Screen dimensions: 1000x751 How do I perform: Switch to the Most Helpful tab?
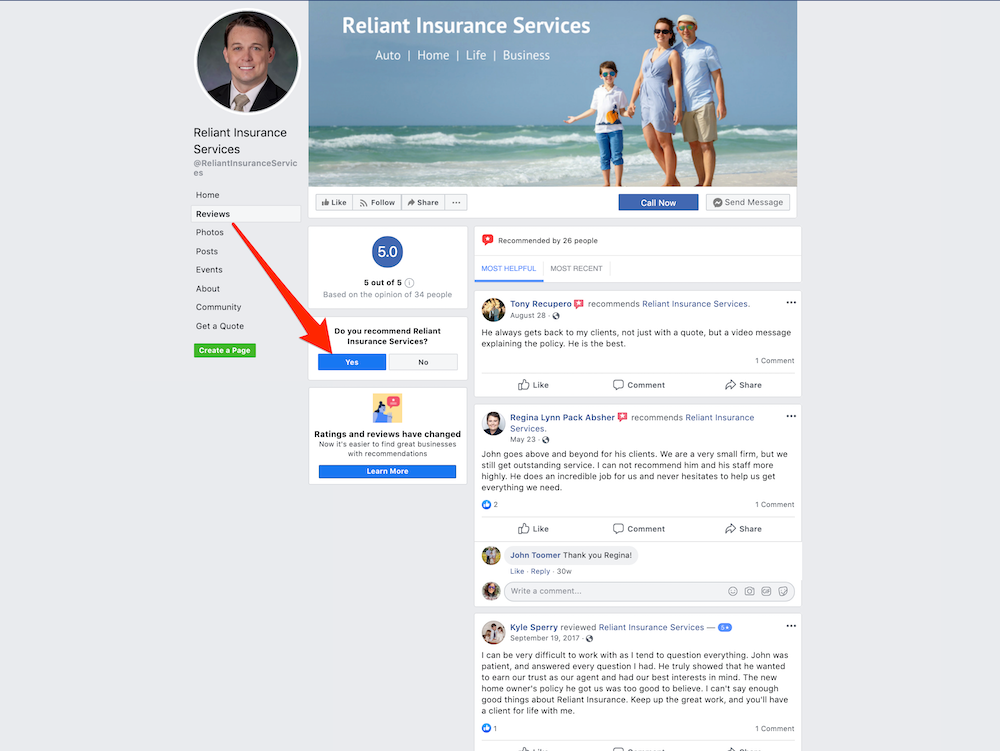508,268
